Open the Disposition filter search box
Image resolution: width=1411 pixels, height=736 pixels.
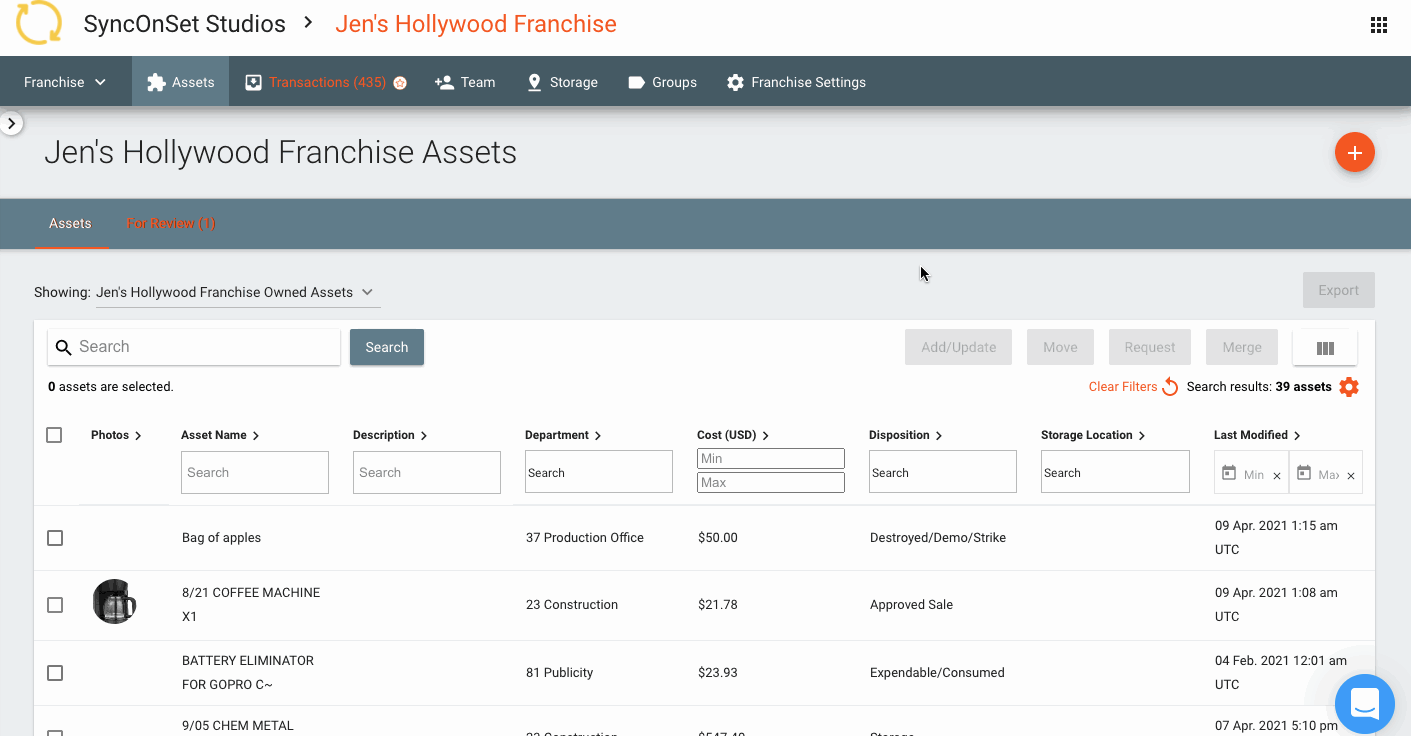click(943, 472)
